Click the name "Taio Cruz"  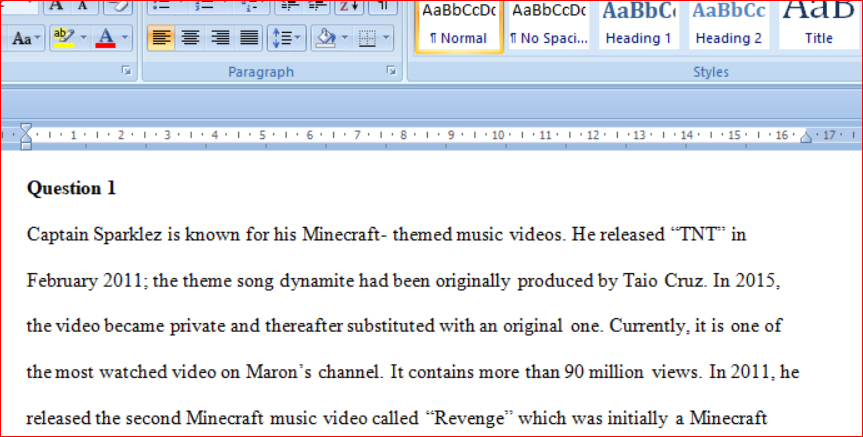pyautogui.click(x=664, y=281)
